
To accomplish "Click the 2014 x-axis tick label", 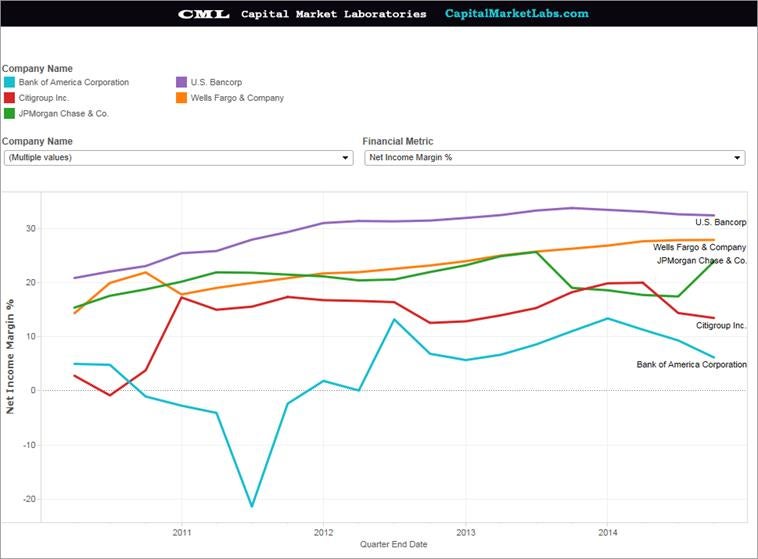I will tap(608, 533).
